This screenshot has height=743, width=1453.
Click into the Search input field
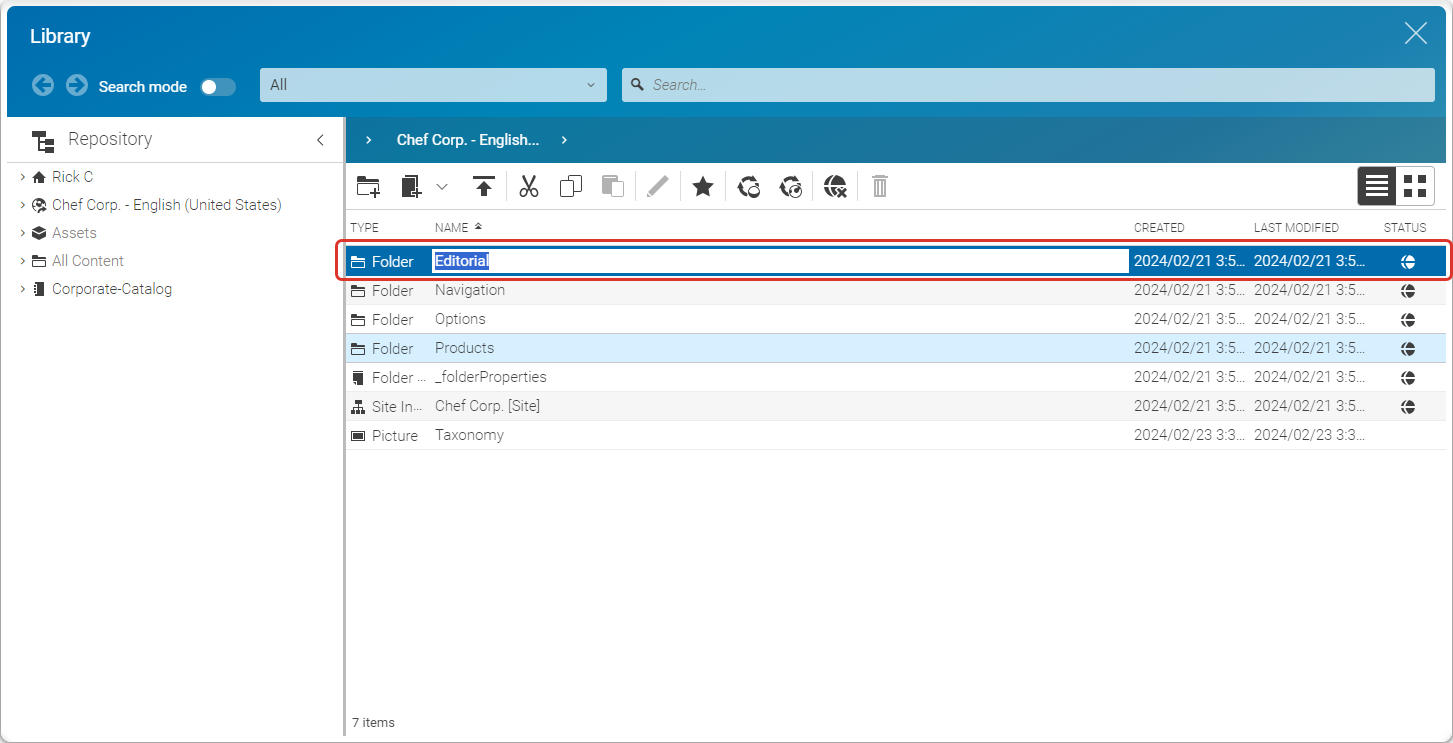tap(1030, 85)
